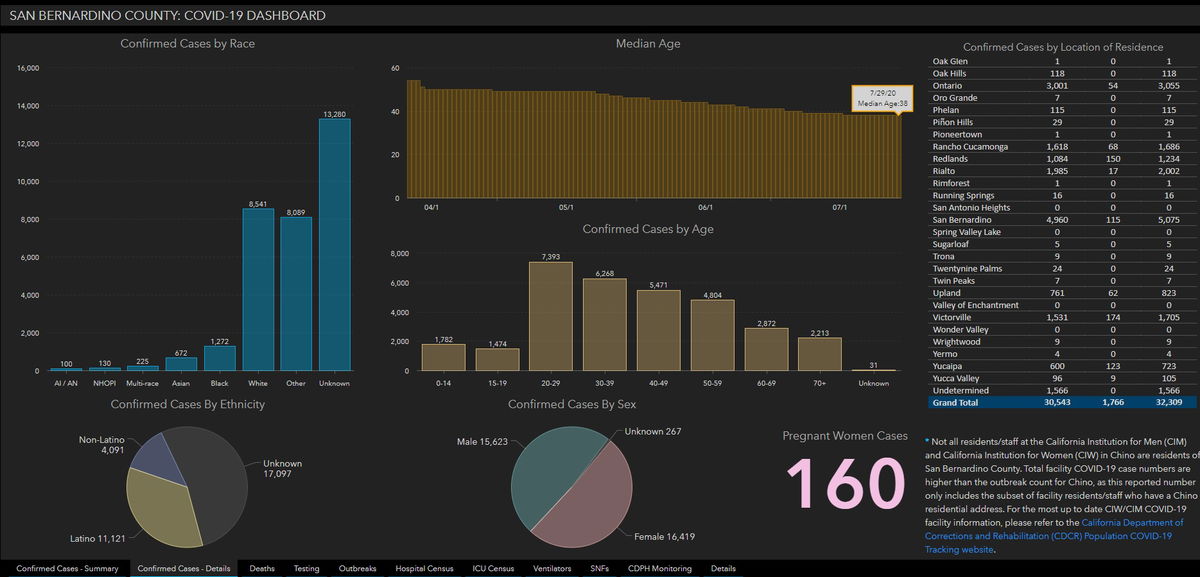
Task: Select the SNFs tab
Action: tap(600, 569)
